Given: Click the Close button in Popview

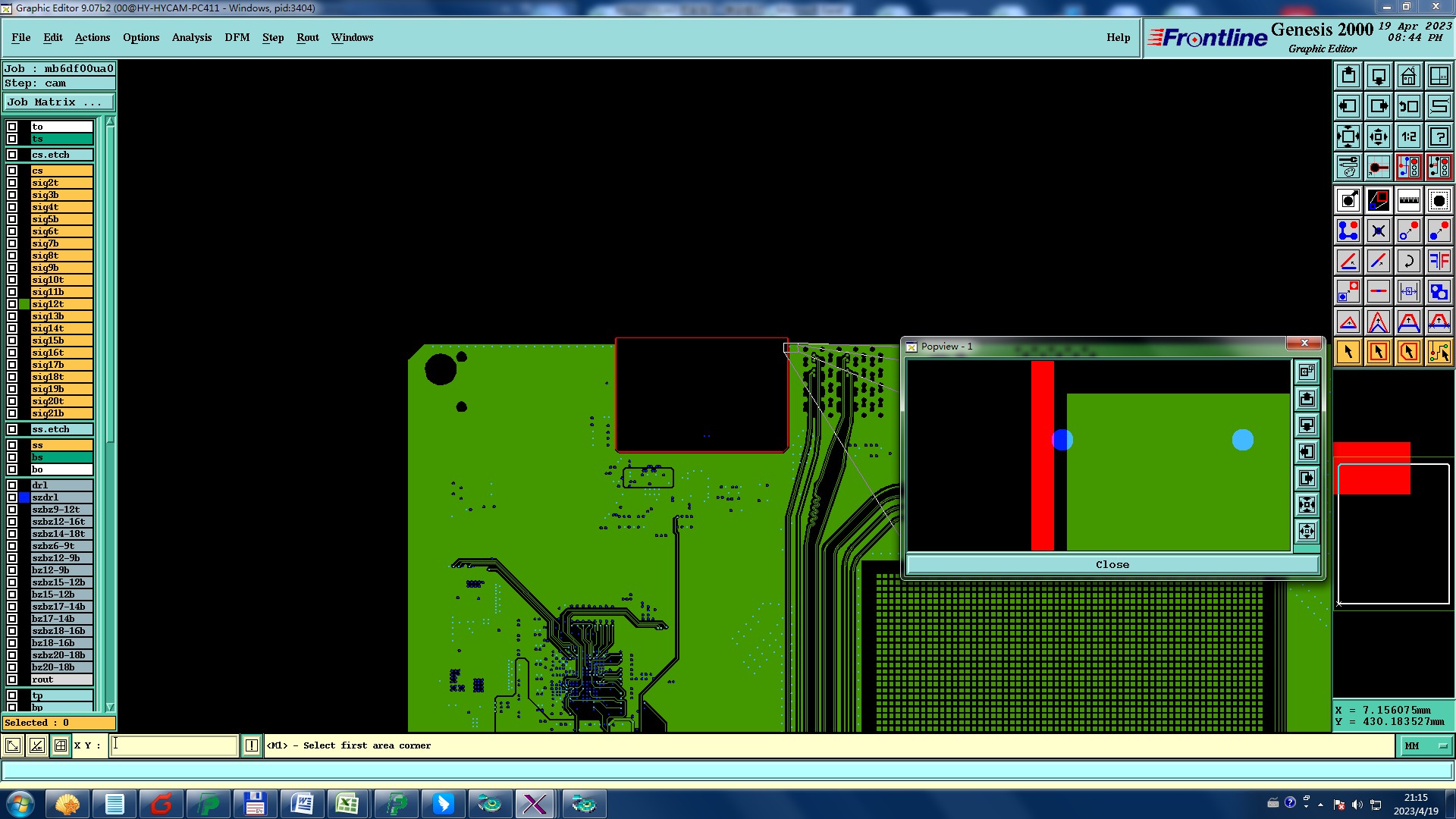Looking at the screenshot, I should click(x=1112, y=564).
